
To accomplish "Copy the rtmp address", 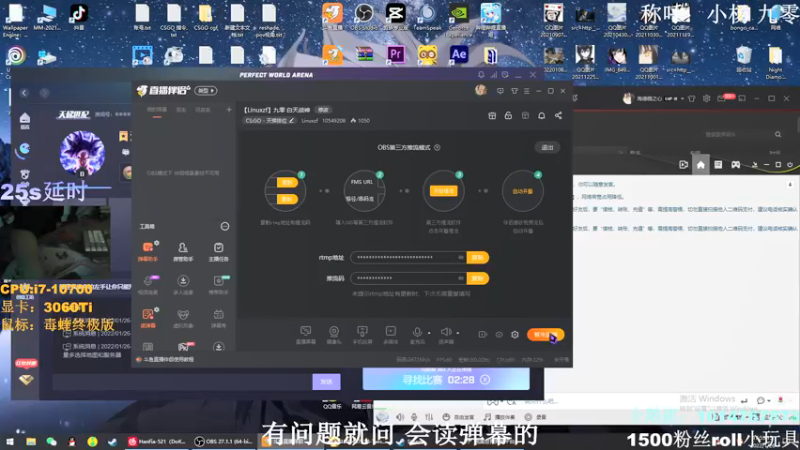I will pos(478,258).
